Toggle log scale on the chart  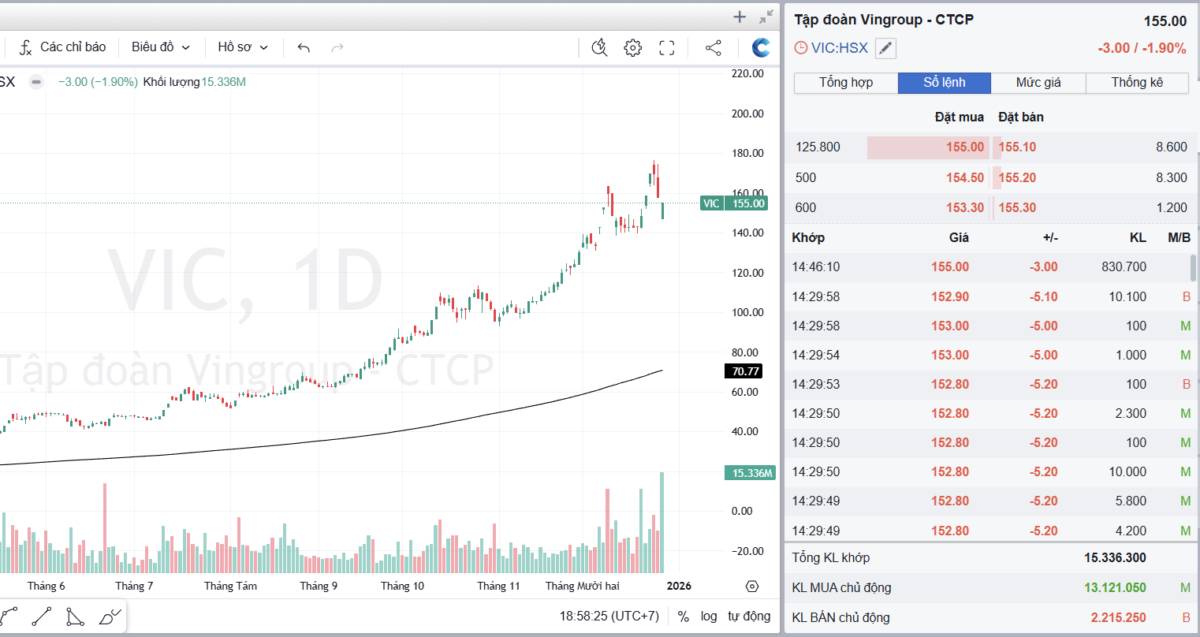(708, 616)
